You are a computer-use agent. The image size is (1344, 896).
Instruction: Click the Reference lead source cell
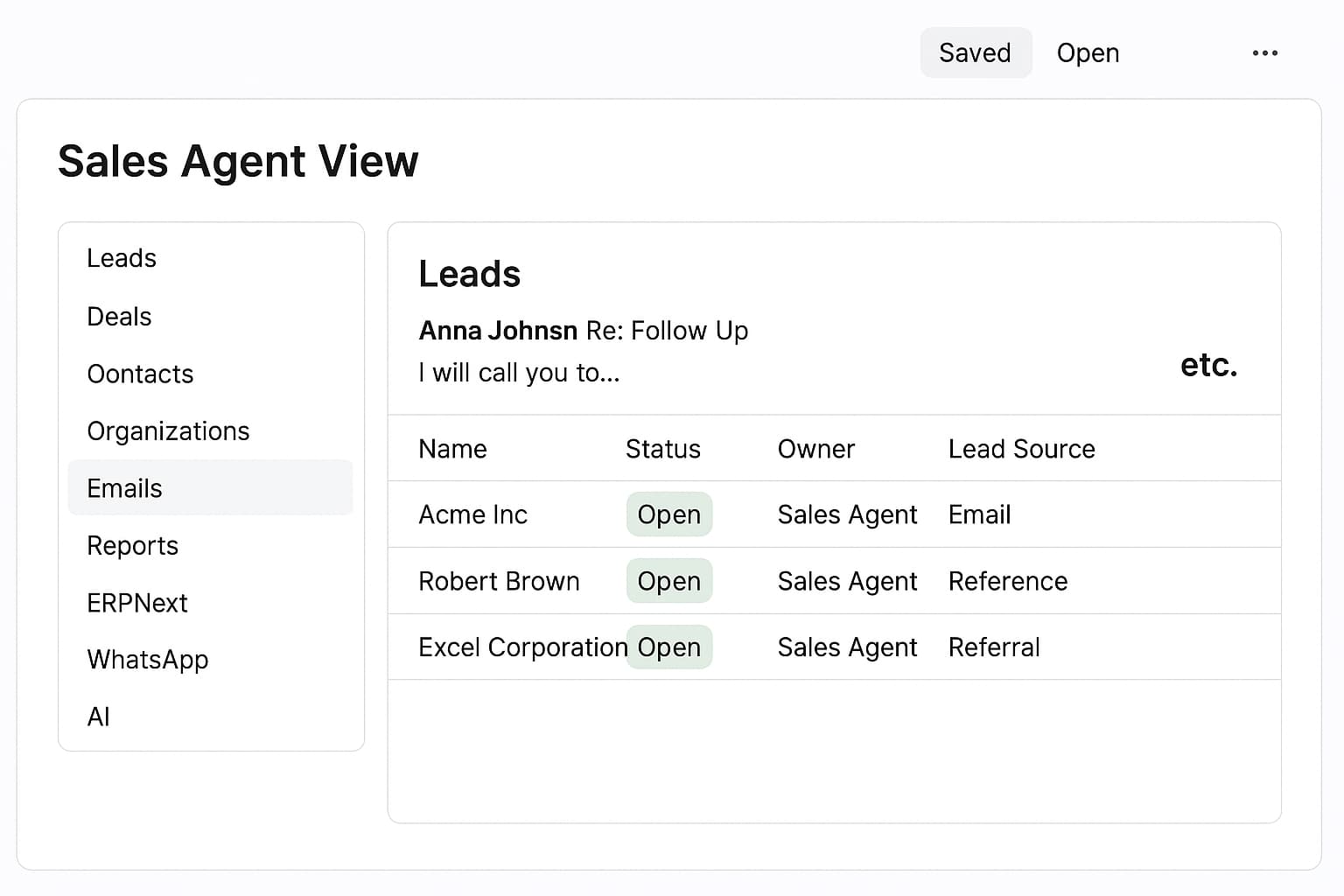pyautogui.click(x=1008, y=581)
